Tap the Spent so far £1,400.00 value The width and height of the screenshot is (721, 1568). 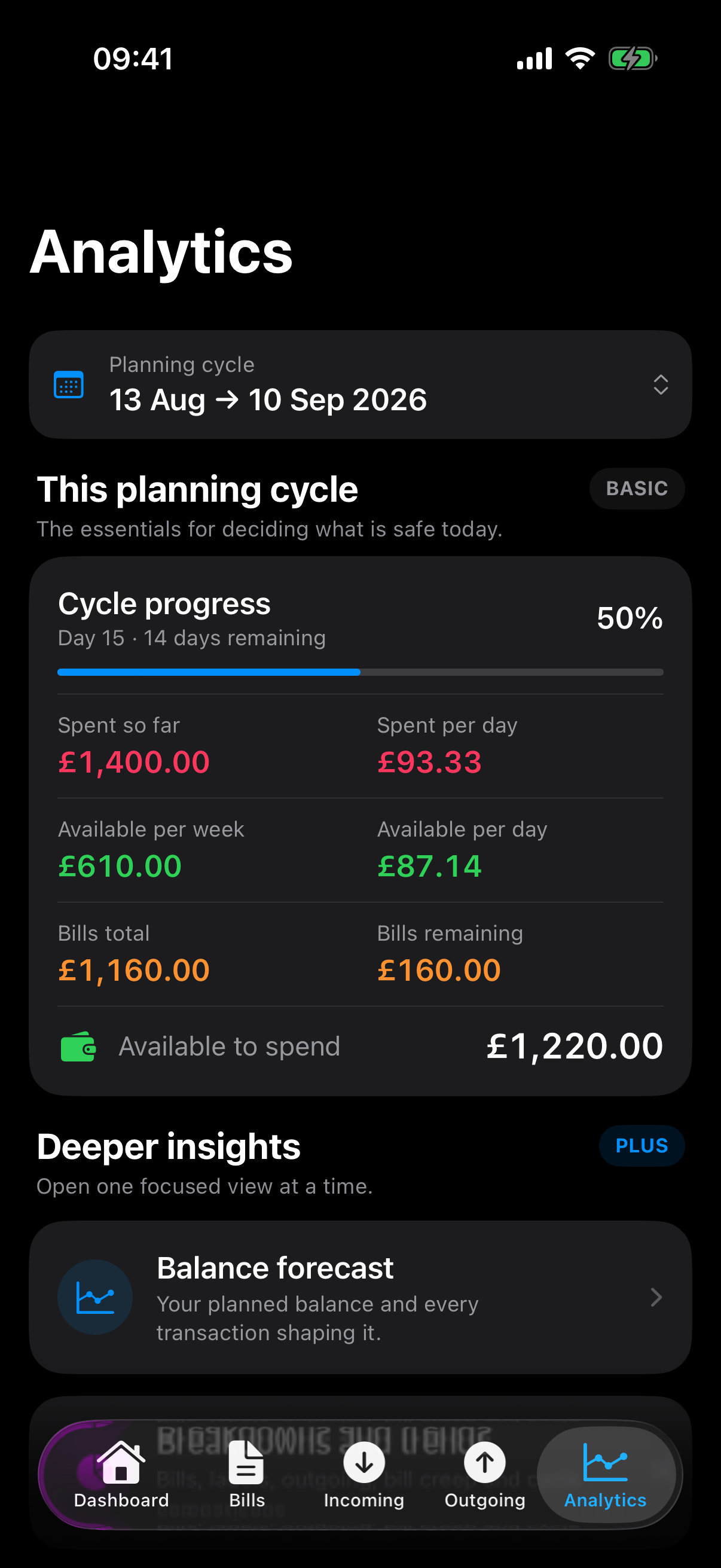(134, 762)
